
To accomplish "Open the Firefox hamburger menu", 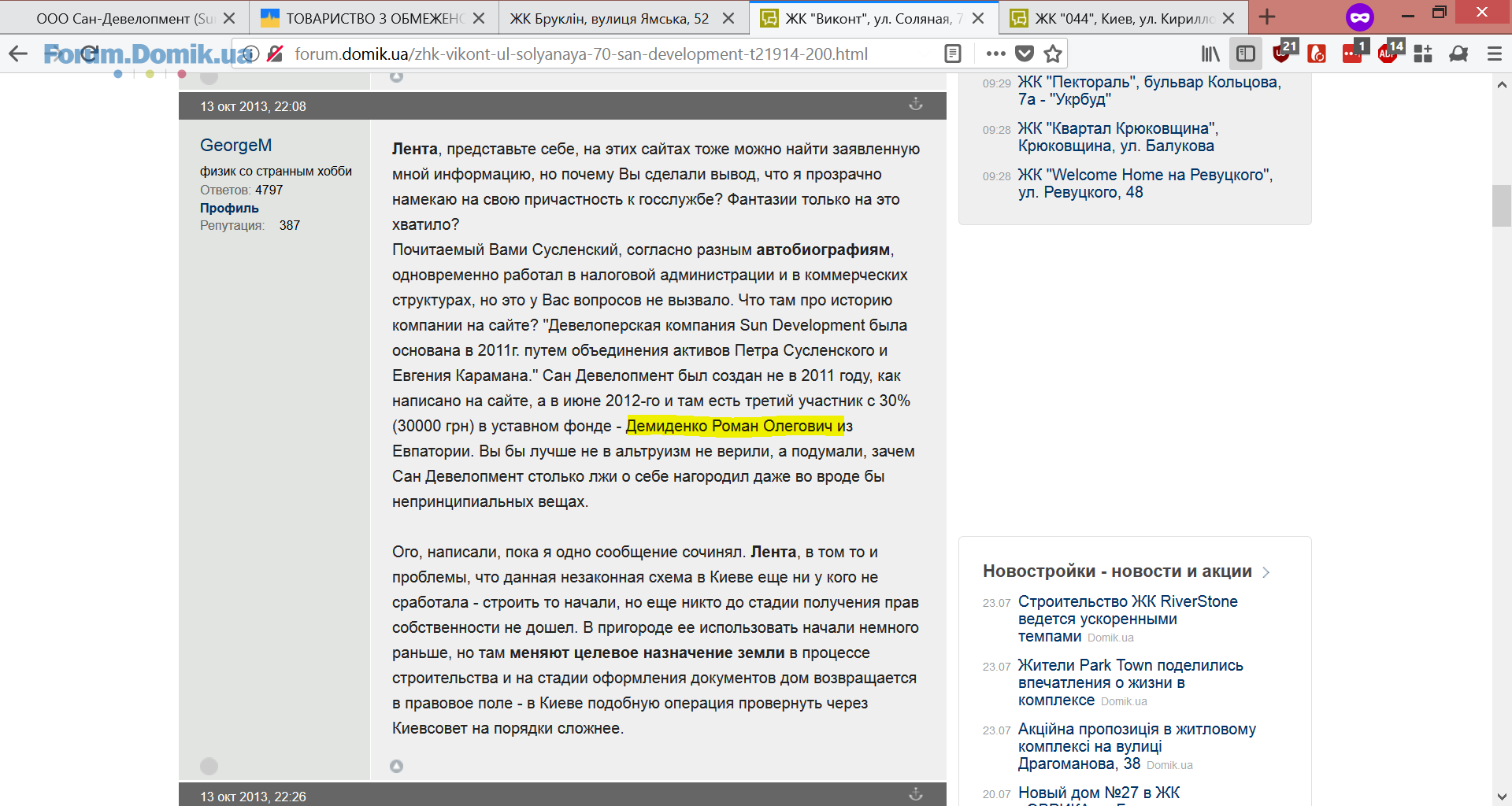I will point(1494,54).
